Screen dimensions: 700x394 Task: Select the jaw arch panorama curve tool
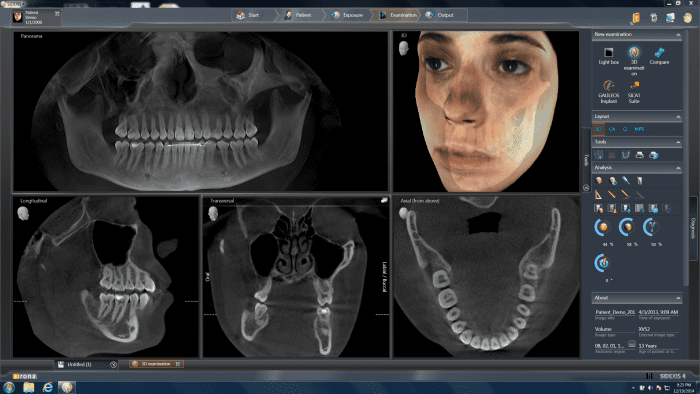coord(625,155)
